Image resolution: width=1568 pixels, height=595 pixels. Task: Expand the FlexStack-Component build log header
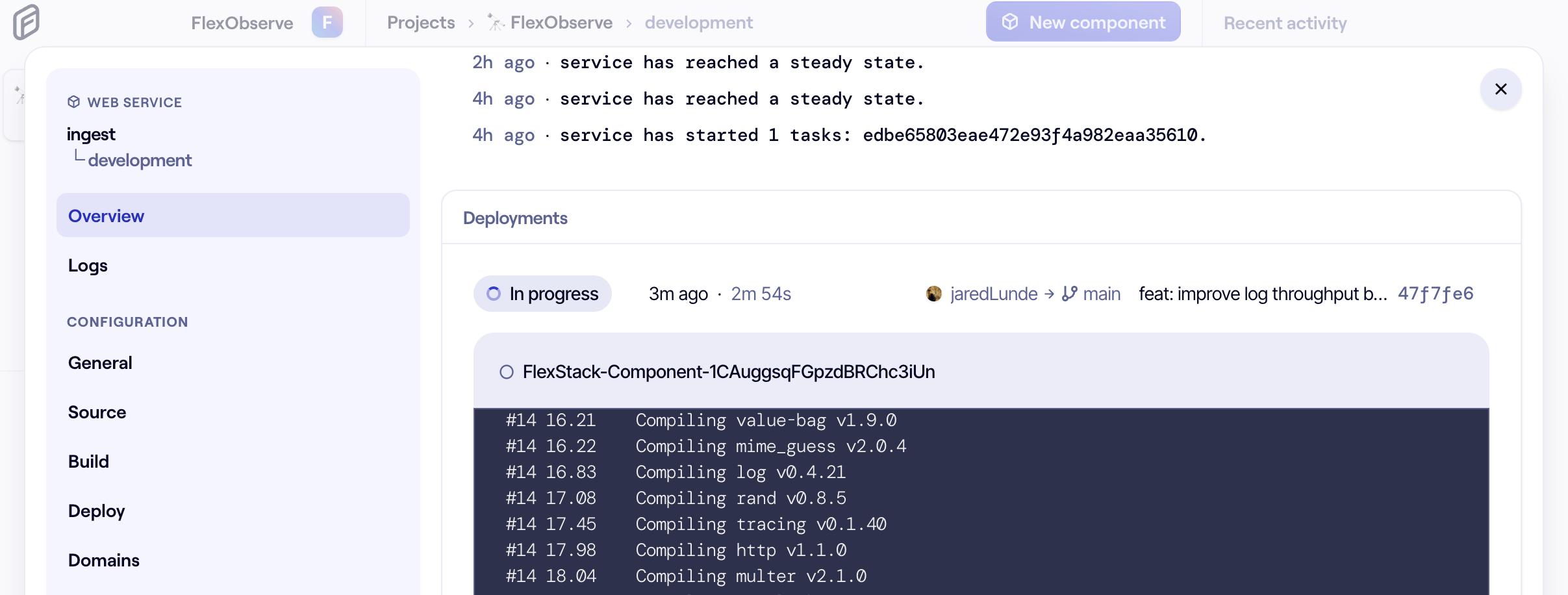[728, 372]
